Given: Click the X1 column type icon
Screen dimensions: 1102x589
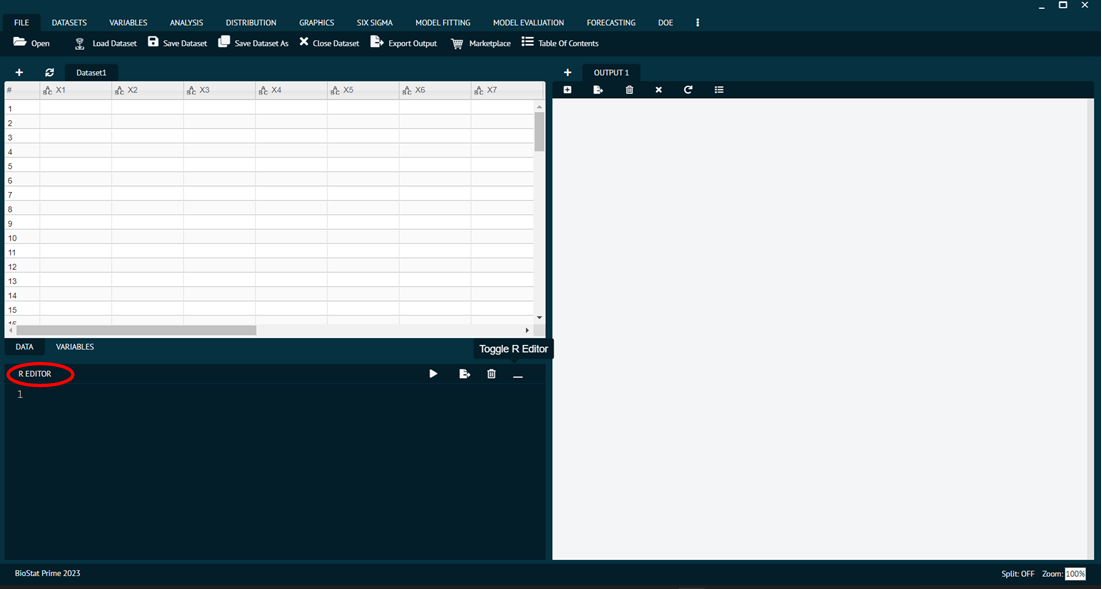Looking at the screenshot, I should tap(47, 91).
